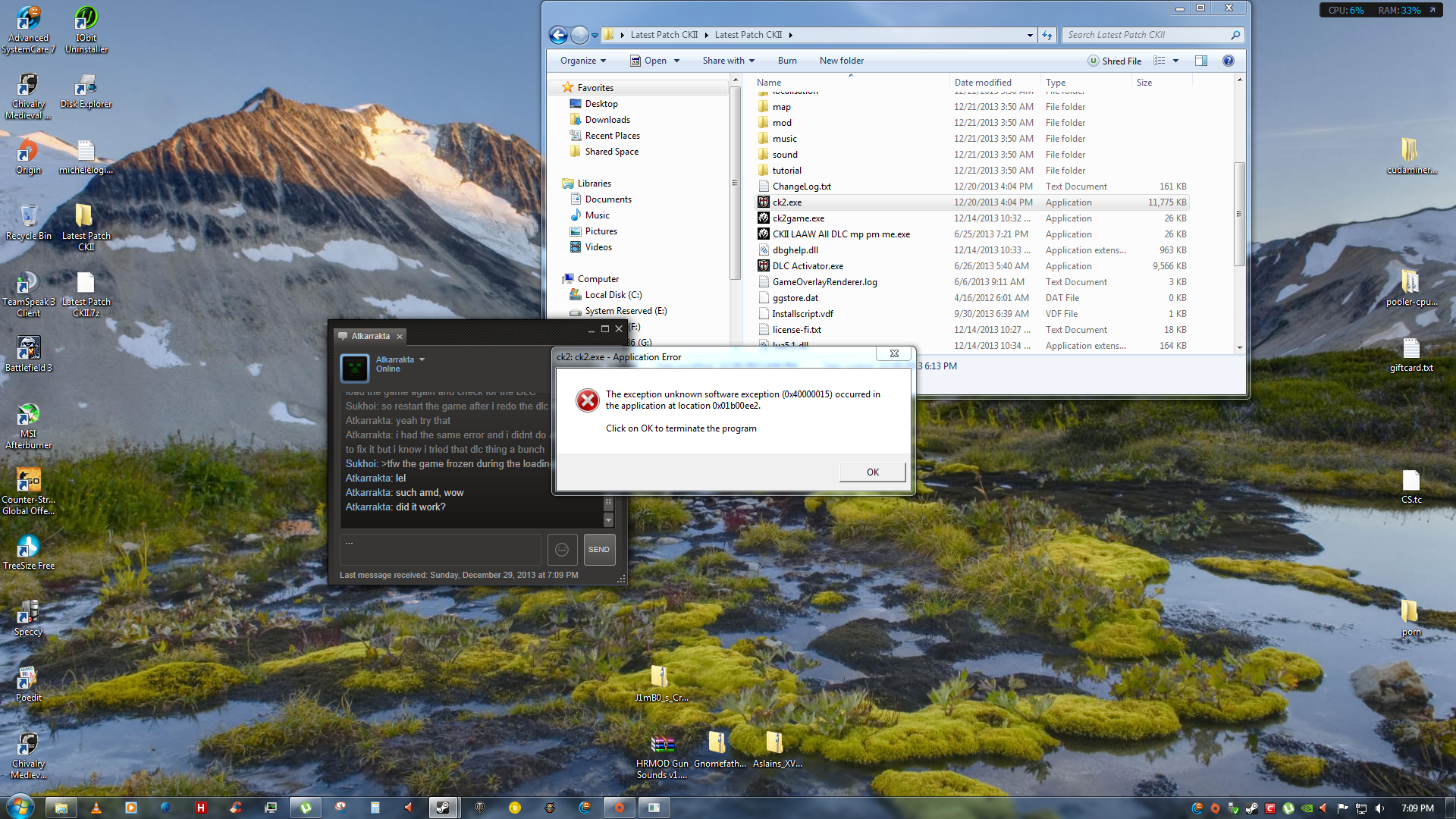Click the Back navigation arrow in explorer

[558, 35]
